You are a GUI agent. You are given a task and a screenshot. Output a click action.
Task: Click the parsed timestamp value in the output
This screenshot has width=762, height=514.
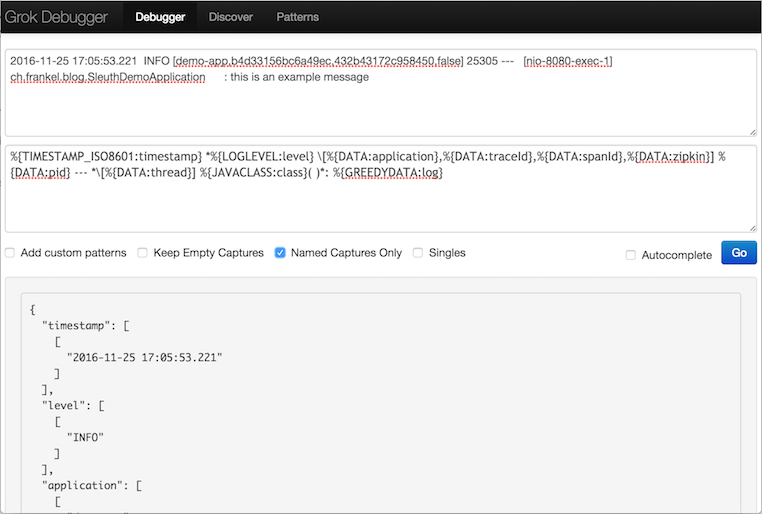click(x=144, y=356)
